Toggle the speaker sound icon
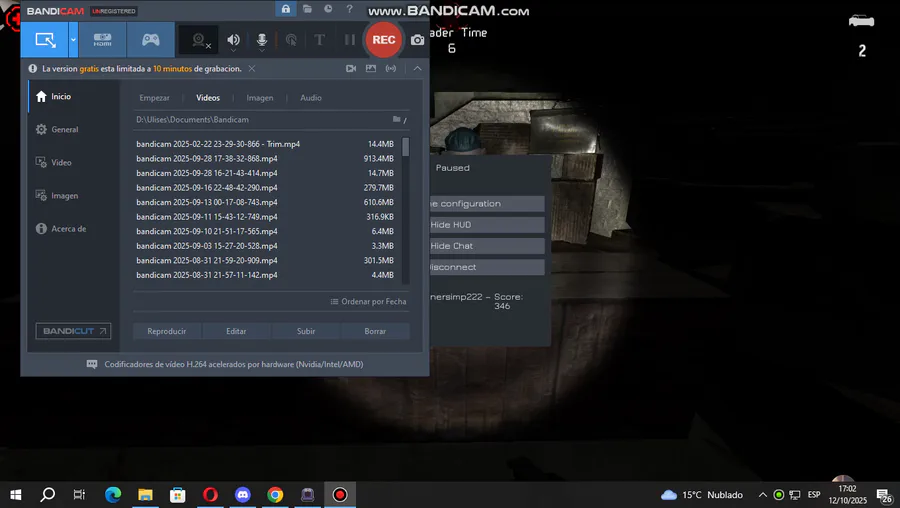Screen dimensions: 900x508 click(233, 40)
